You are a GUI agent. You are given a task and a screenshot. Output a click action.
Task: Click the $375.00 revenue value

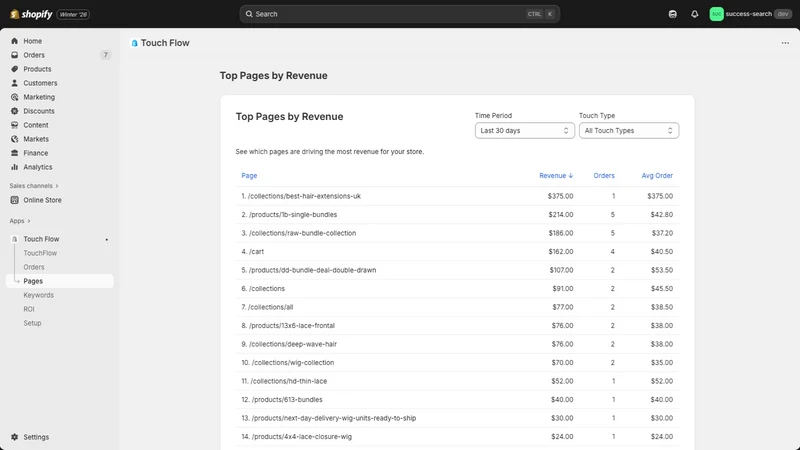(560, 196)
